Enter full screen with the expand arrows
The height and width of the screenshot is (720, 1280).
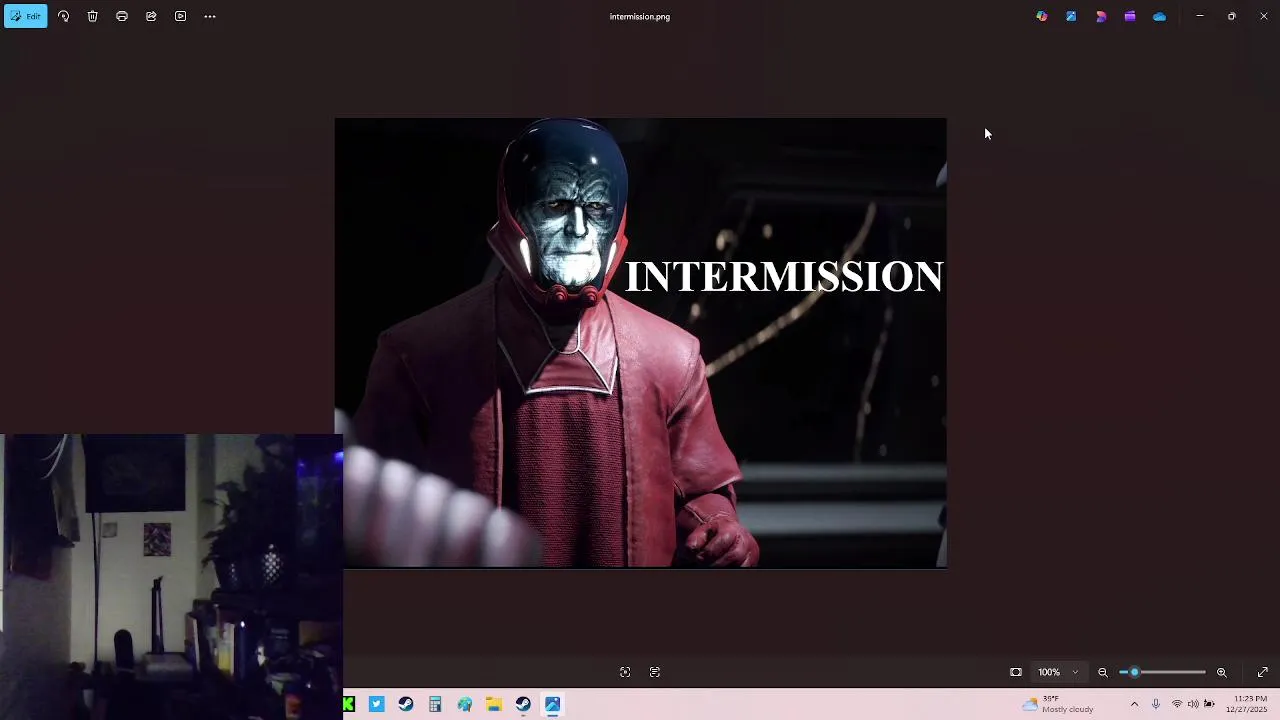click(1262, 672)
